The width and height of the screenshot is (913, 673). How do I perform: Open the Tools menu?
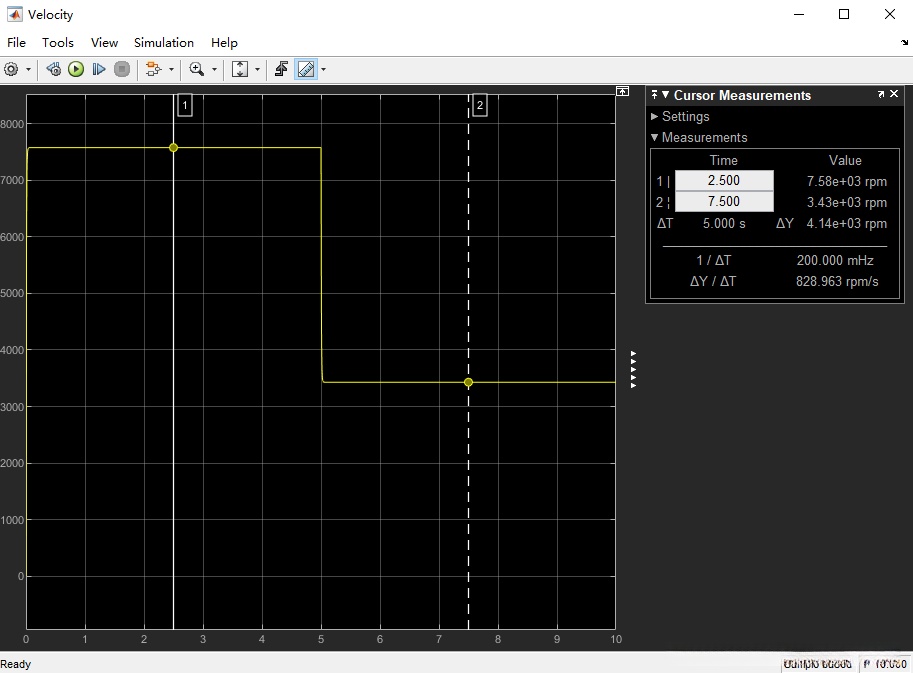(x=58, y=43)
